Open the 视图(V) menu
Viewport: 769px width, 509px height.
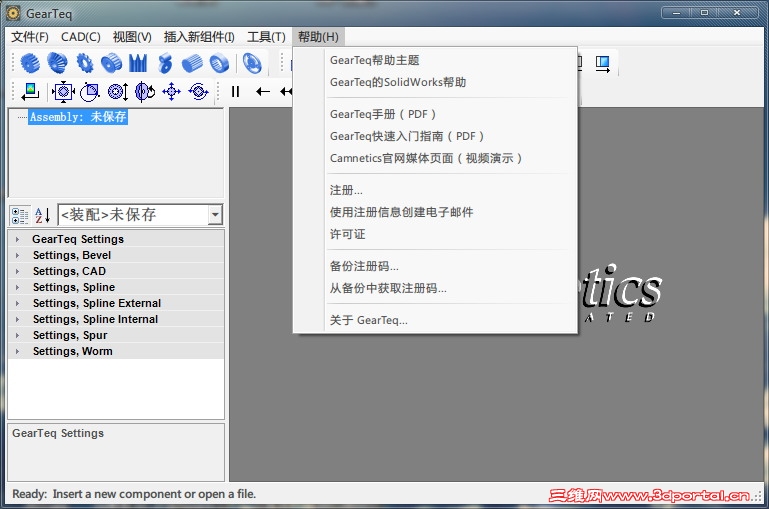coord(132,37)
